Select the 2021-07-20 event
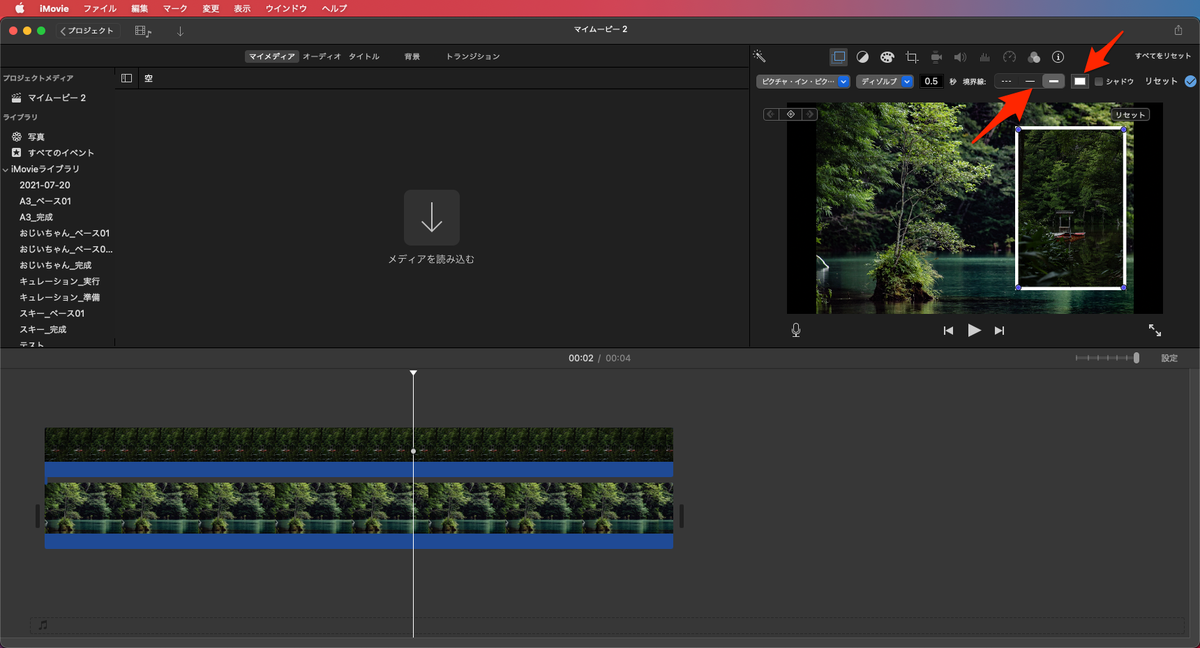This screenshot has width=1200, height=648. click(45, 185)
